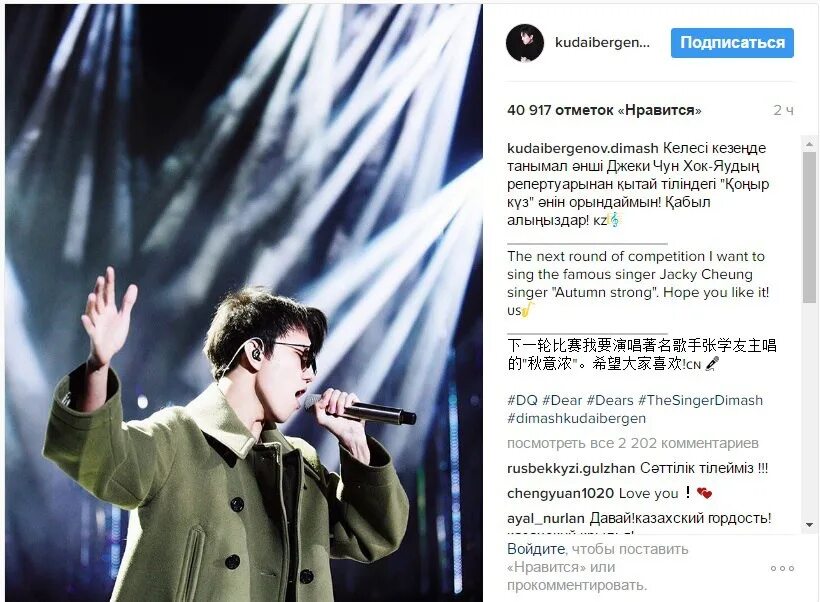820x602 pixels.
Task: Click the scrollbar up arrow in comments
Action: tap(810, 143)
